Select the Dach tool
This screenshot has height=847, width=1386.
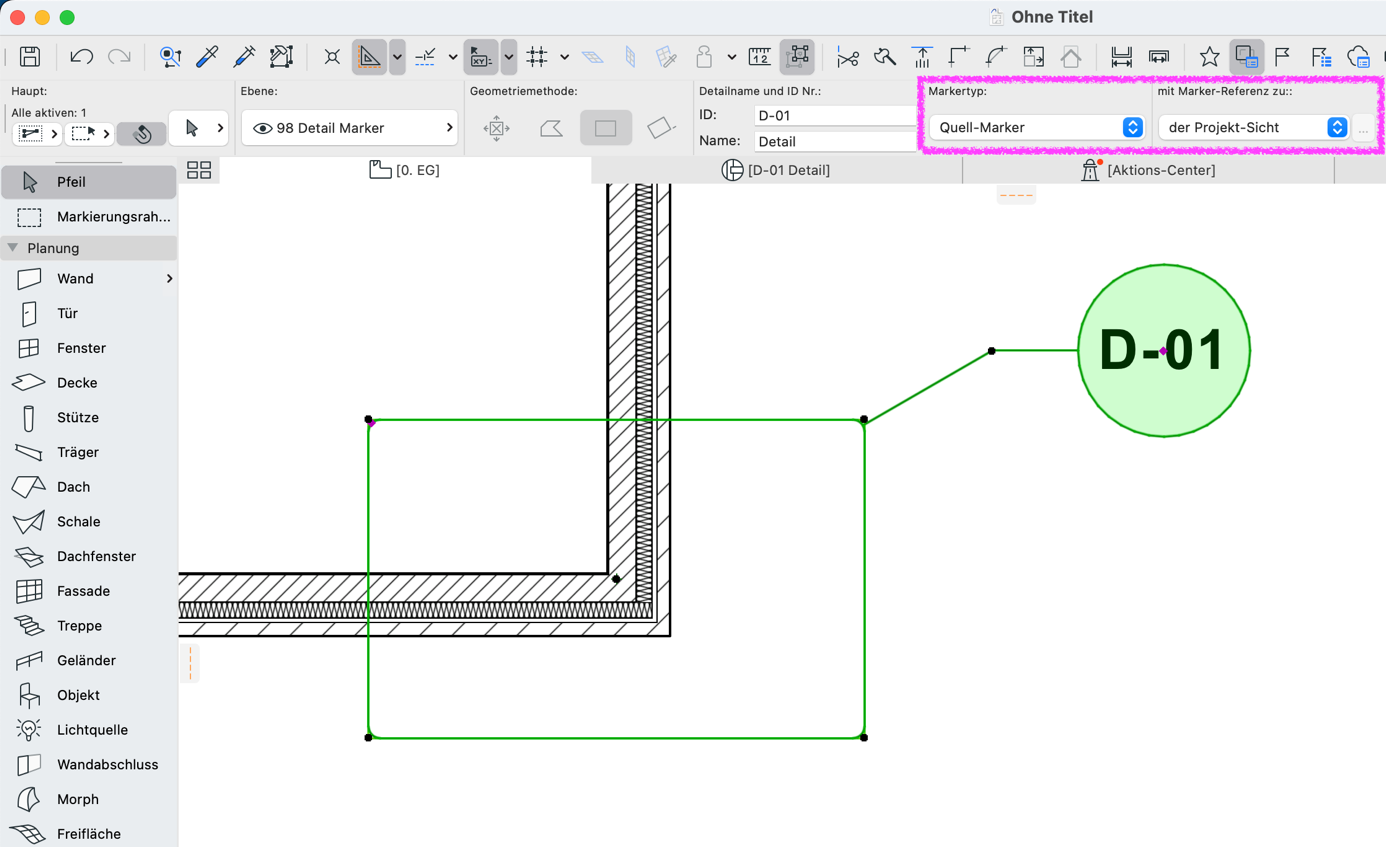(x=89, y=487)
